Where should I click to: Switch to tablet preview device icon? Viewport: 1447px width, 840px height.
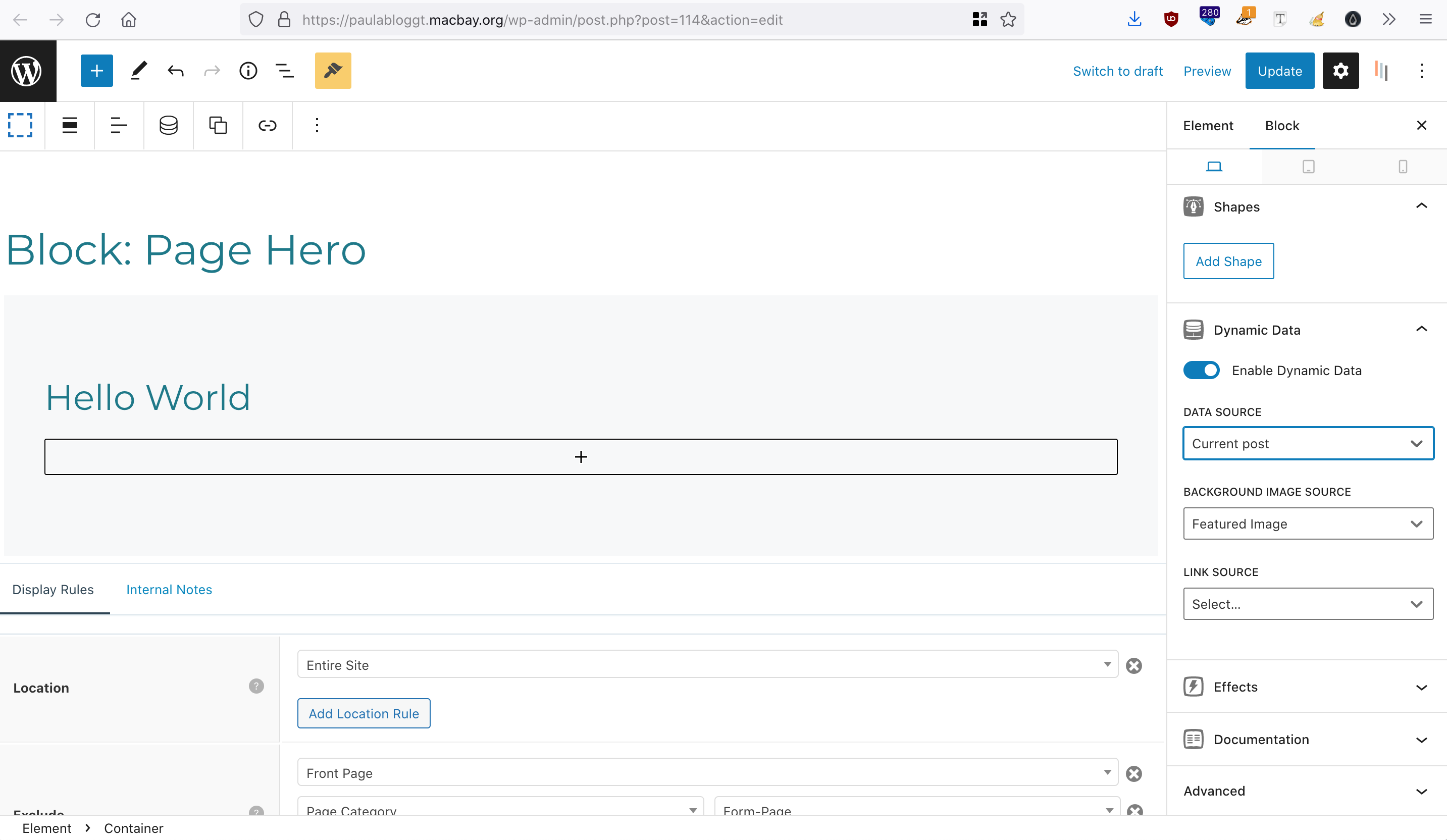pos(1308,167)
